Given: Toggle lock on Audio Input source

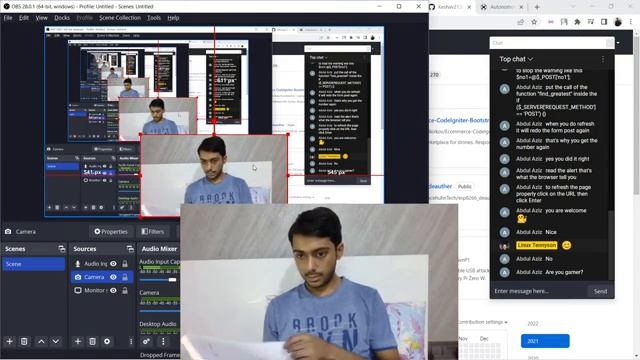Looking at the screenshot, I should (125, 264).
